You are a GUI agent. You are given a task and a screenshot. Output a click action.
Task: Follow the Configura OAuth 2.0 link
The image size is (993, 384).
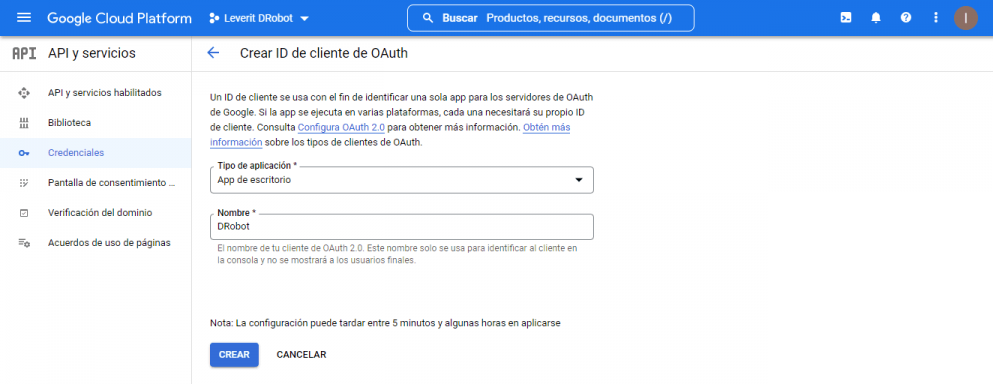click(x=341, y=127)
